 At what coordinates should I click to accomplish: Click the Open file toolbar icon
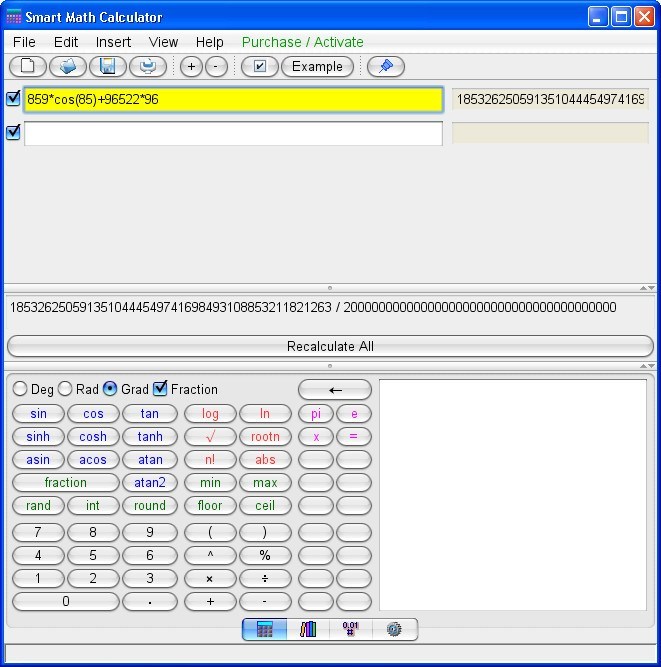click(x=68, y=66)
